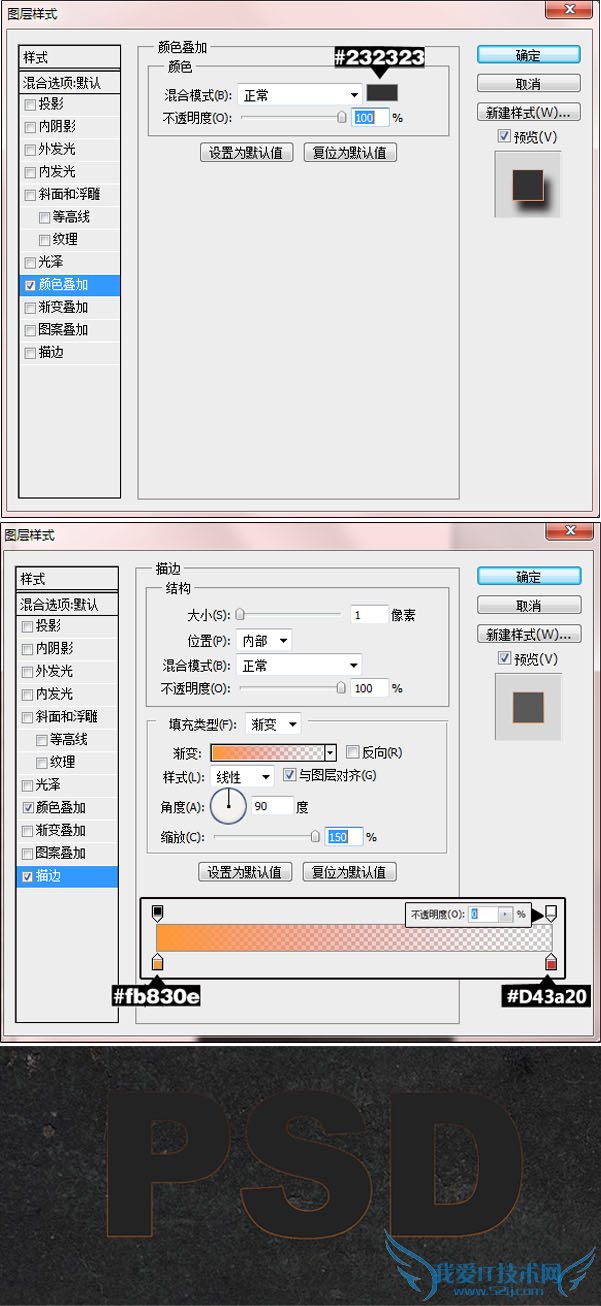Click 确定 in the Stroke dialog
The image size is (601, 1306).
[x=528, y=577]
